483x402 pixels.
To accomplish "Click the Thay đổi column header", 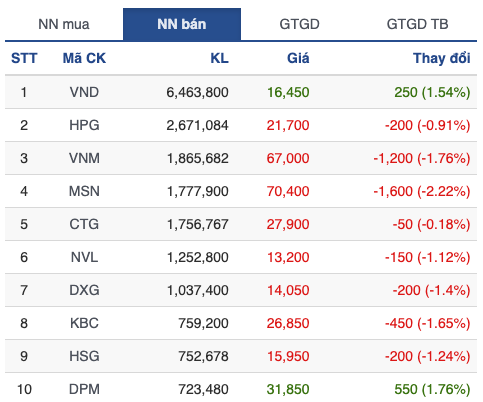I will 442,58.
